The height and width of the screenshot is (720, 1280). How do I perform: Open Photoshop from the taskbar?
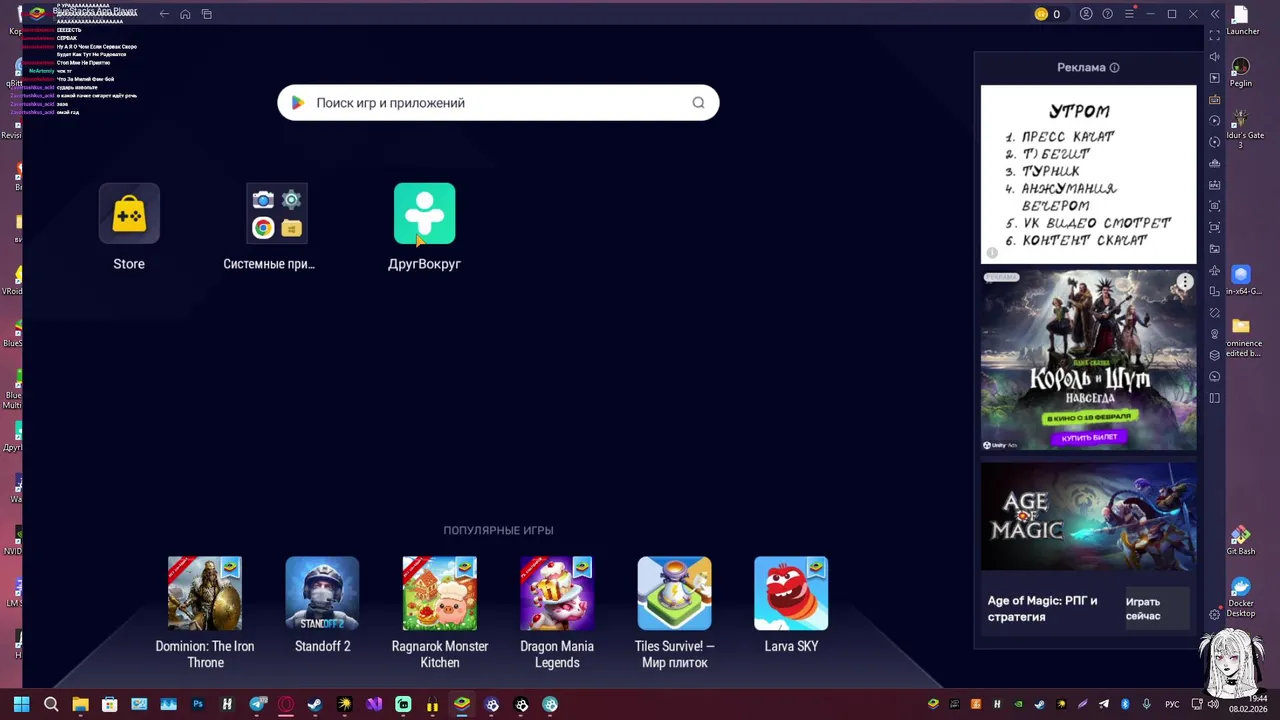197,704
